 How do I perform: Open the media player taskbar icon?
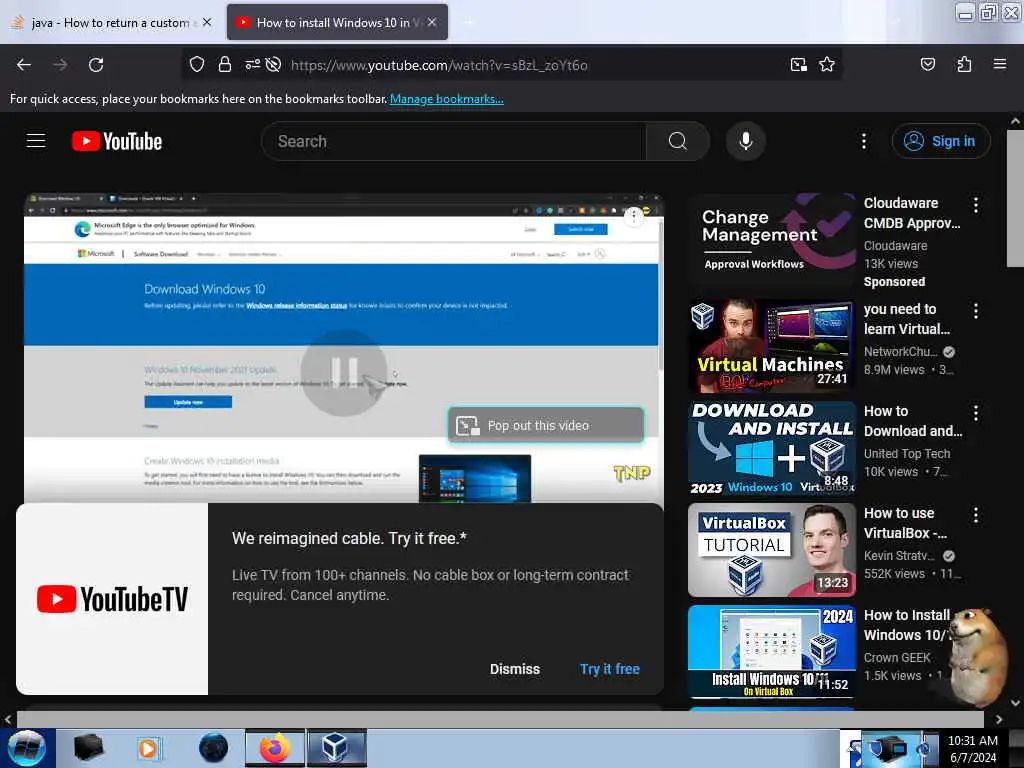coord(148,748)
